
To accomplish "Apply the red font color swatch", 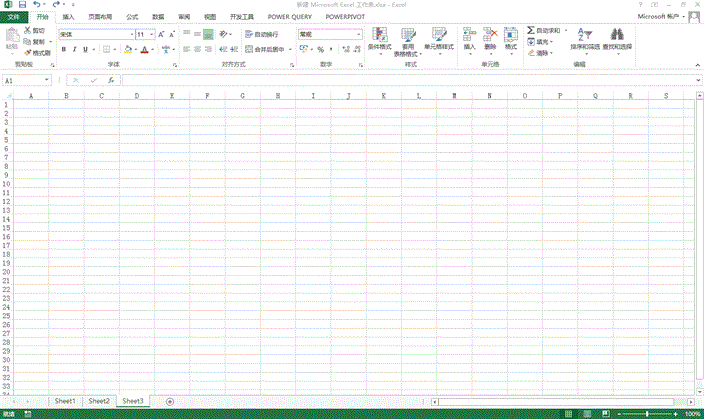I will (x=144, y=49).
